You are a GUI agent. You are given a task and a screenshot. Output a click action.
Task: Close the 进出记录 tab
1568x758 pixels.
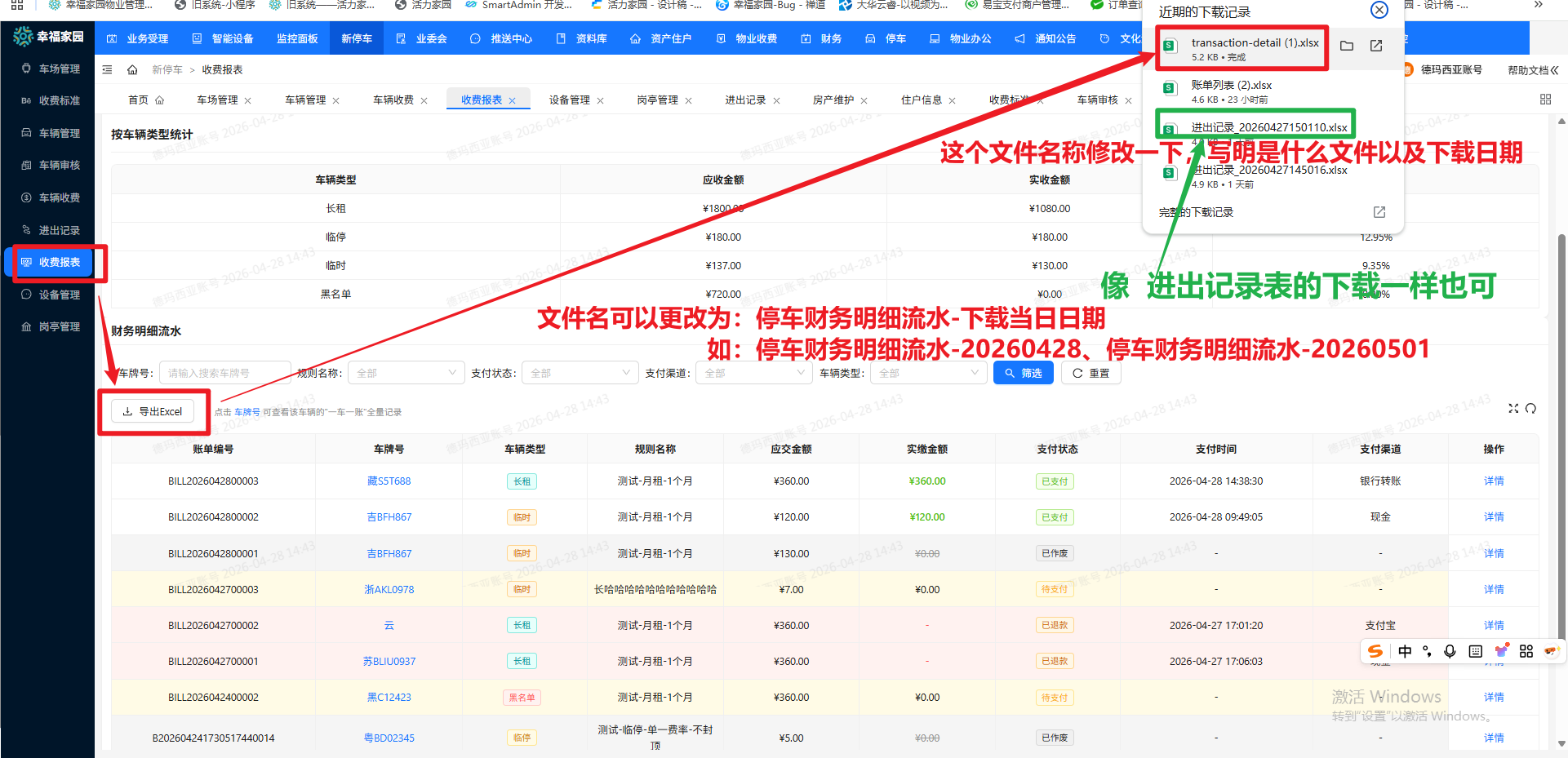tap(776, 100)
